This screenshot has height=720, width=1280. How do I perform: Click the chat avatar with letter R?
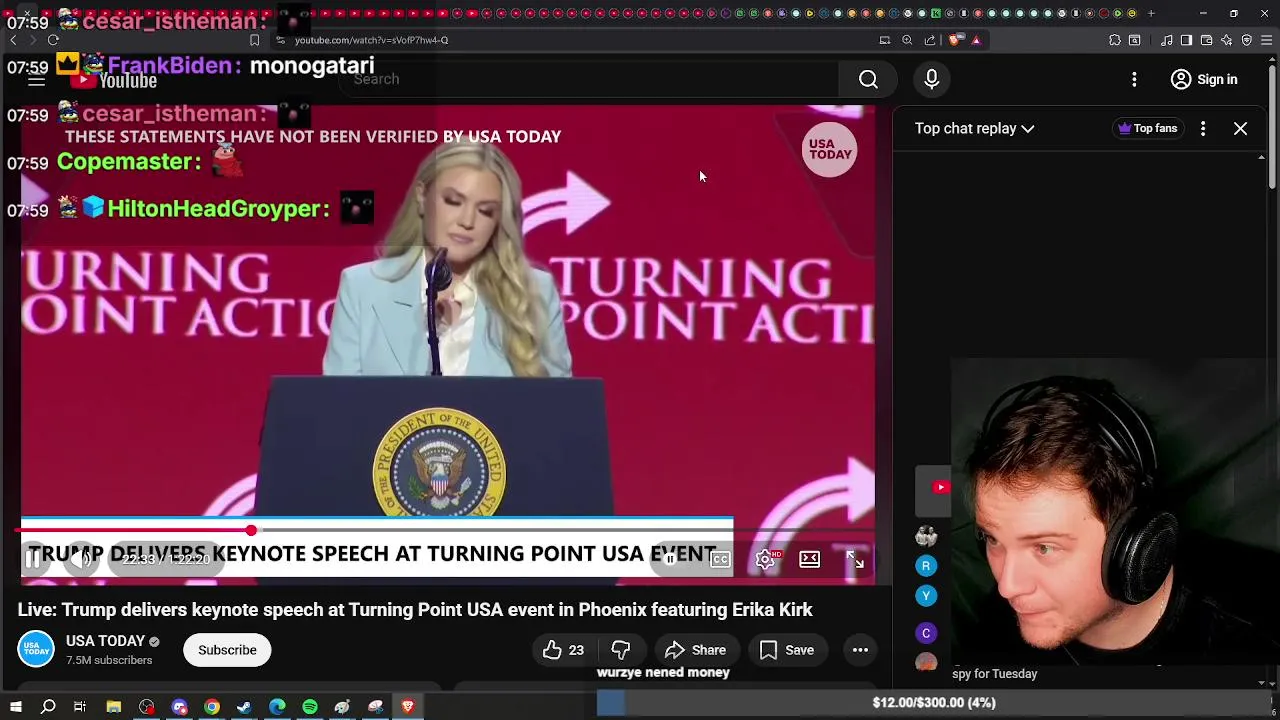(926, 566)
